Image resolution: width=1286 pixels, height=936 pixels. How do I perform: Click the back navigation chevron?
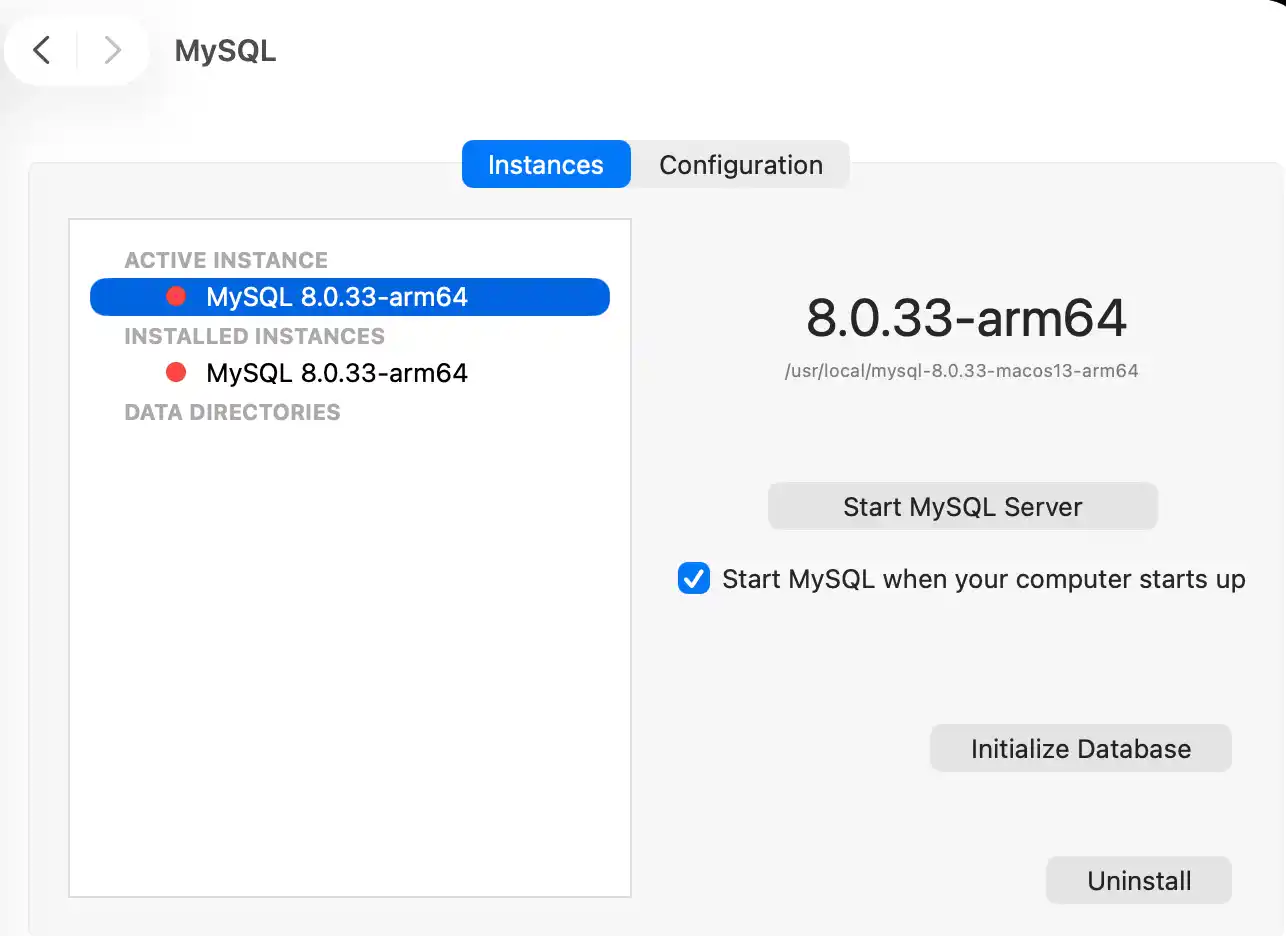point(41,49)
